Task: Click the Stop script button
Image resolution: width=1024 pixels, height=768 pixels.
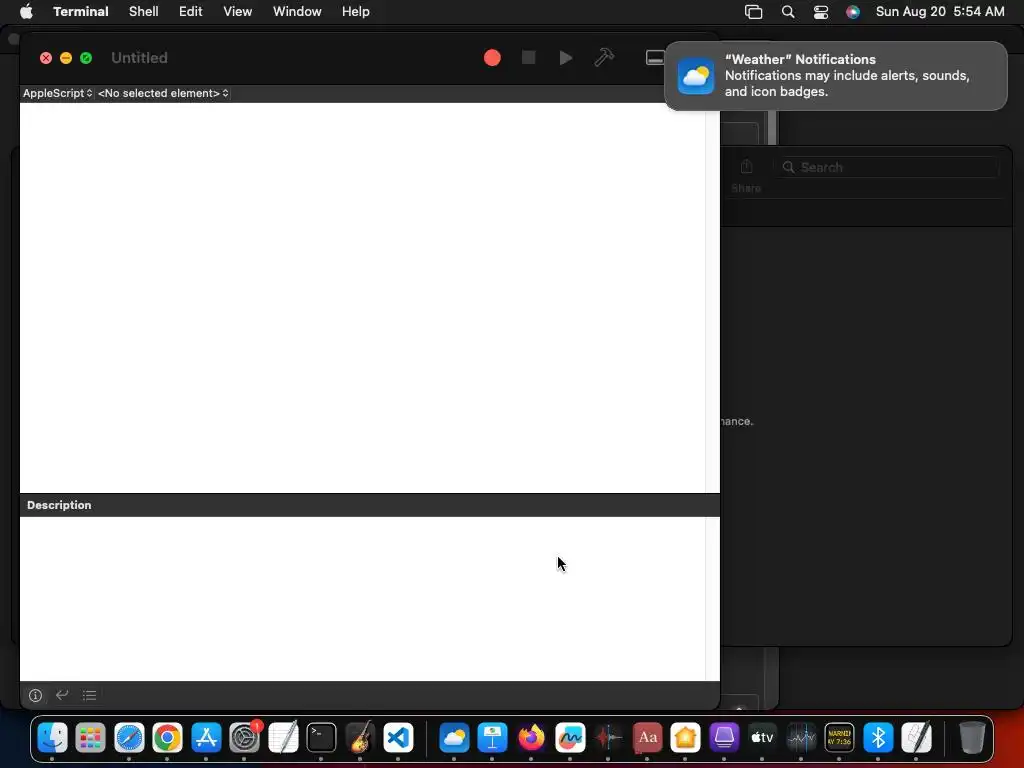Action: point(528,57)
